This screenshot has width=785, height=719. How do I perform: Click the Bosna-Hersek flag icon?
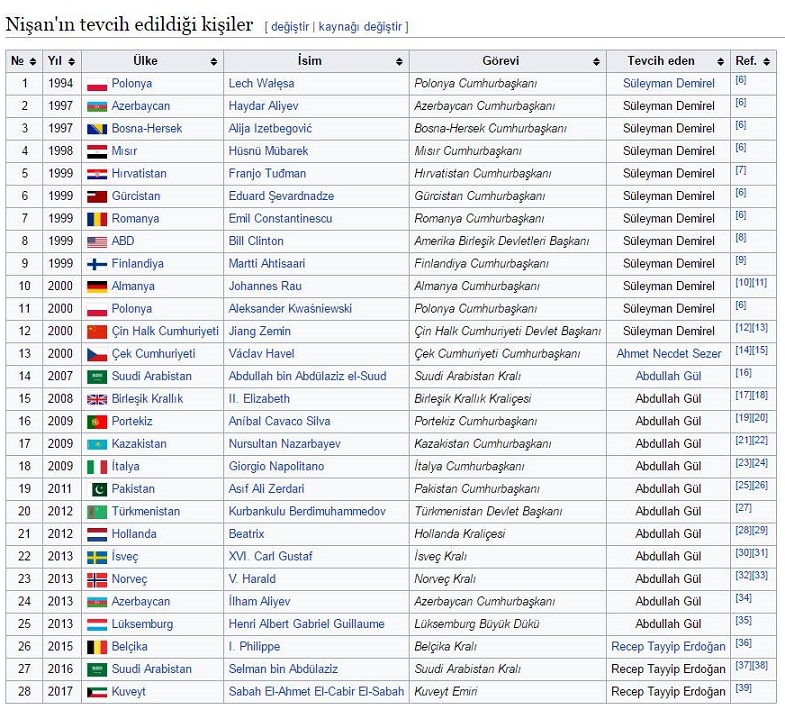coord(97,129)
